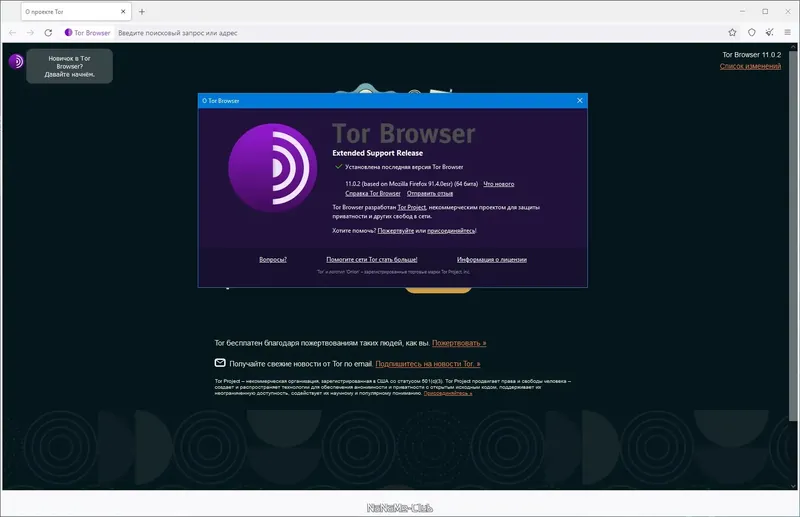This screenshot has height=517, width=800.
Task: Click the back navigation arrow
Action: [13, 33]
